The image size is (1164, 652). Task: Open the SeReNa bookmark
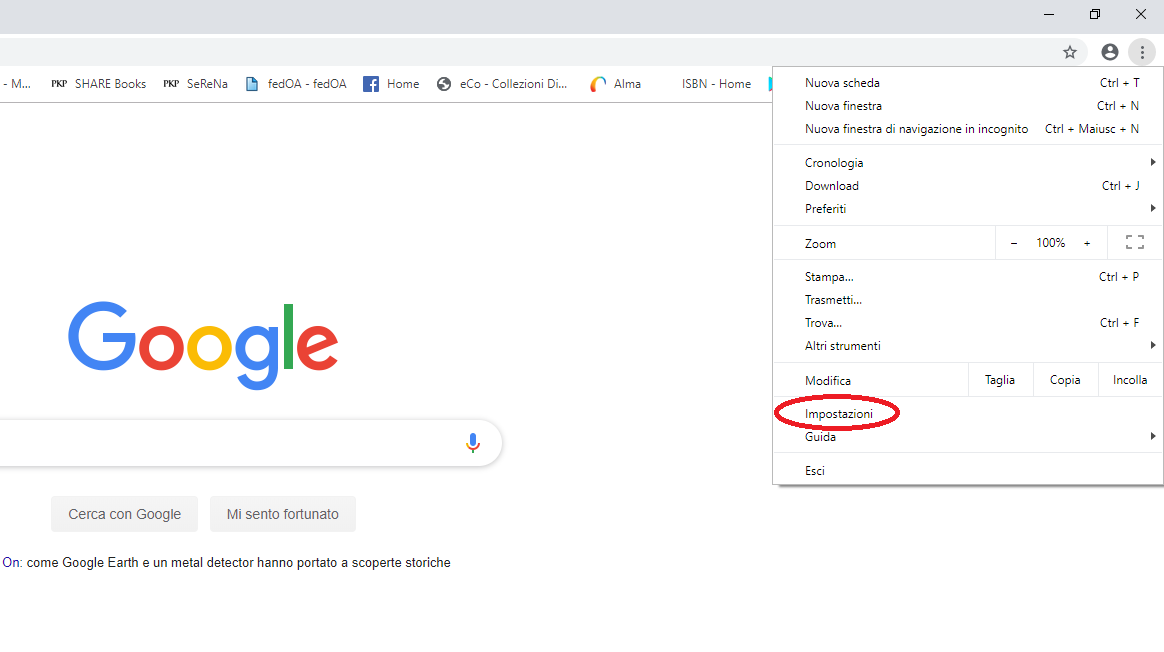[195, 84]
